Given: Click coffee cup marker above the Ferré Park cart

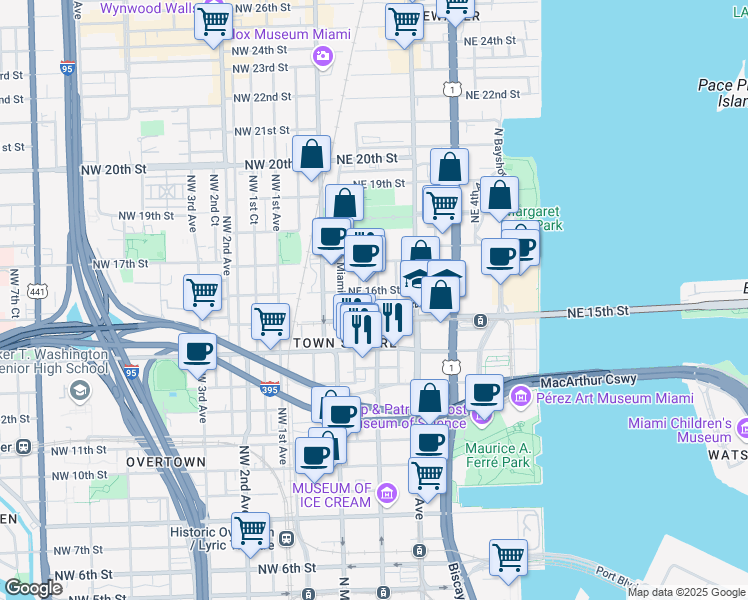Looking at the screenshot, I should click(x=429, y=443).
